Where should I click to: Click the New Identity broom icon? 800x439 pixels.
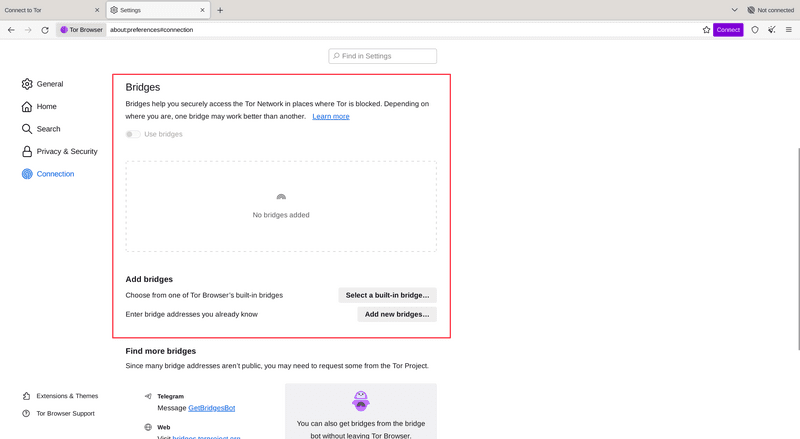(772, 30)
